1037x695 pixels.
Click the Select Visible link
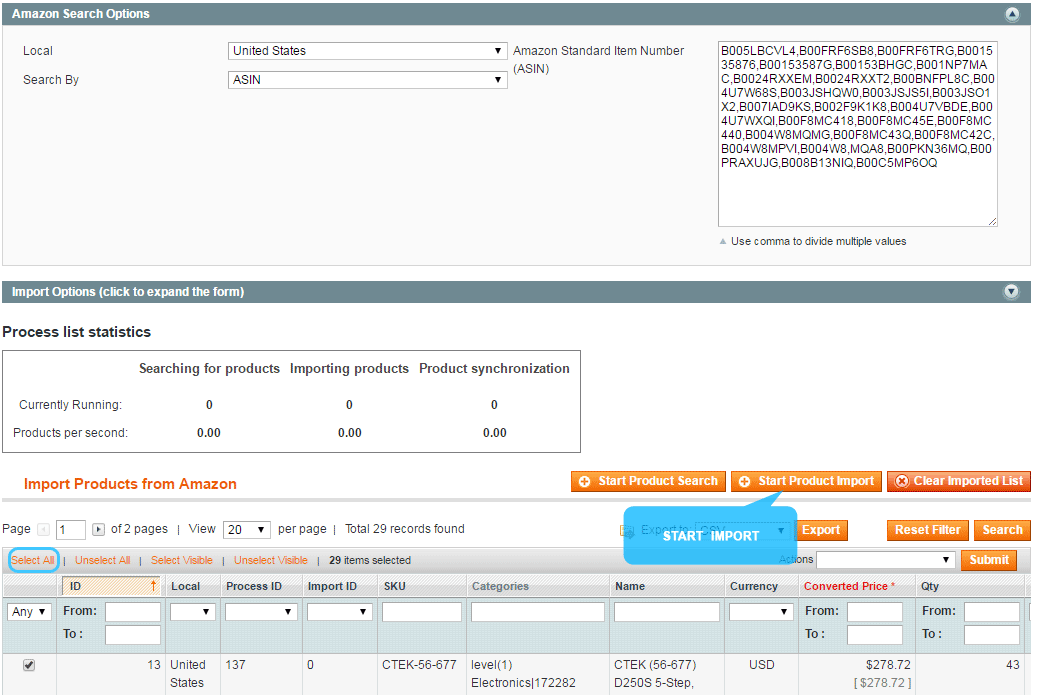[x=182, y=560]
